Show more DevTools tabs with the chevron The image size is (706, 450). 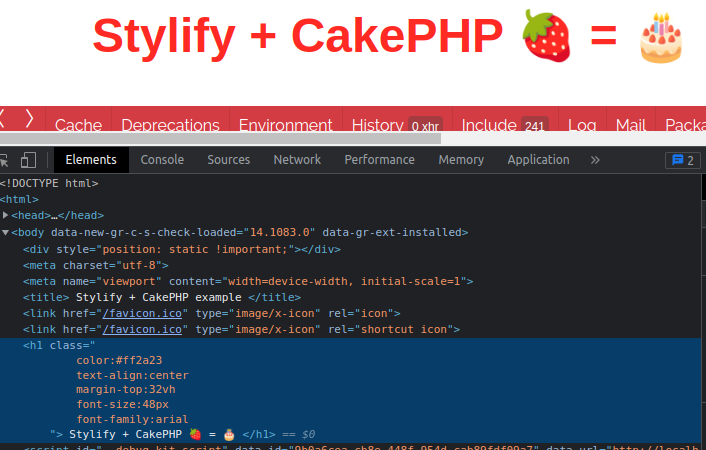pos(595,160)
